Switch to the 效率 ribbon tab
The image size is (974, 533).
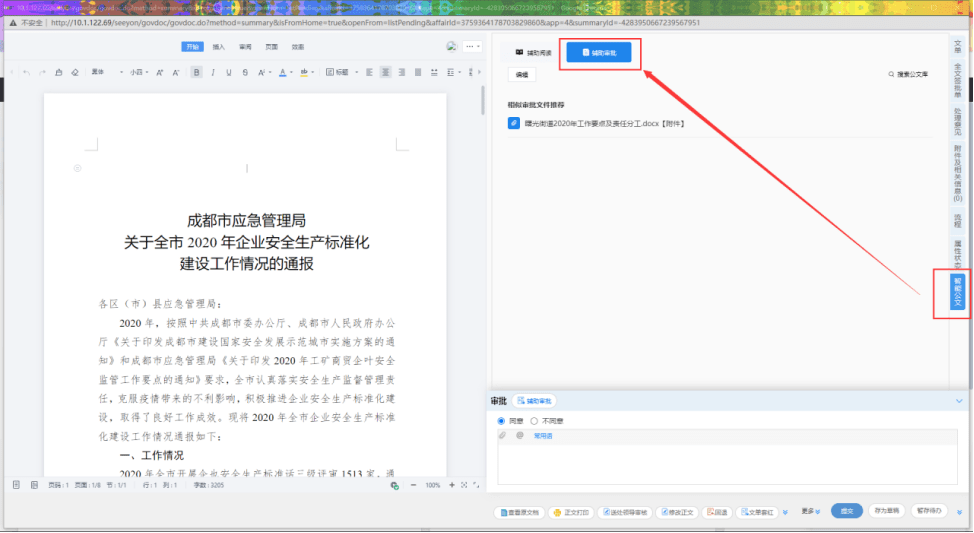(298, 47)
